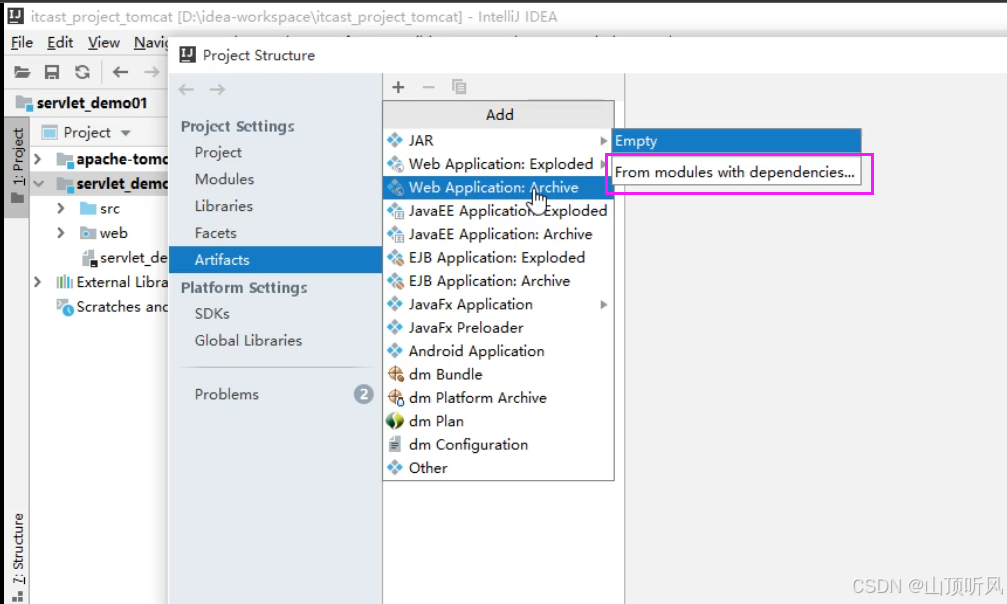Choose EJB Application: Exploded
The image size is (1007, 604).
(x=498, y=258)
